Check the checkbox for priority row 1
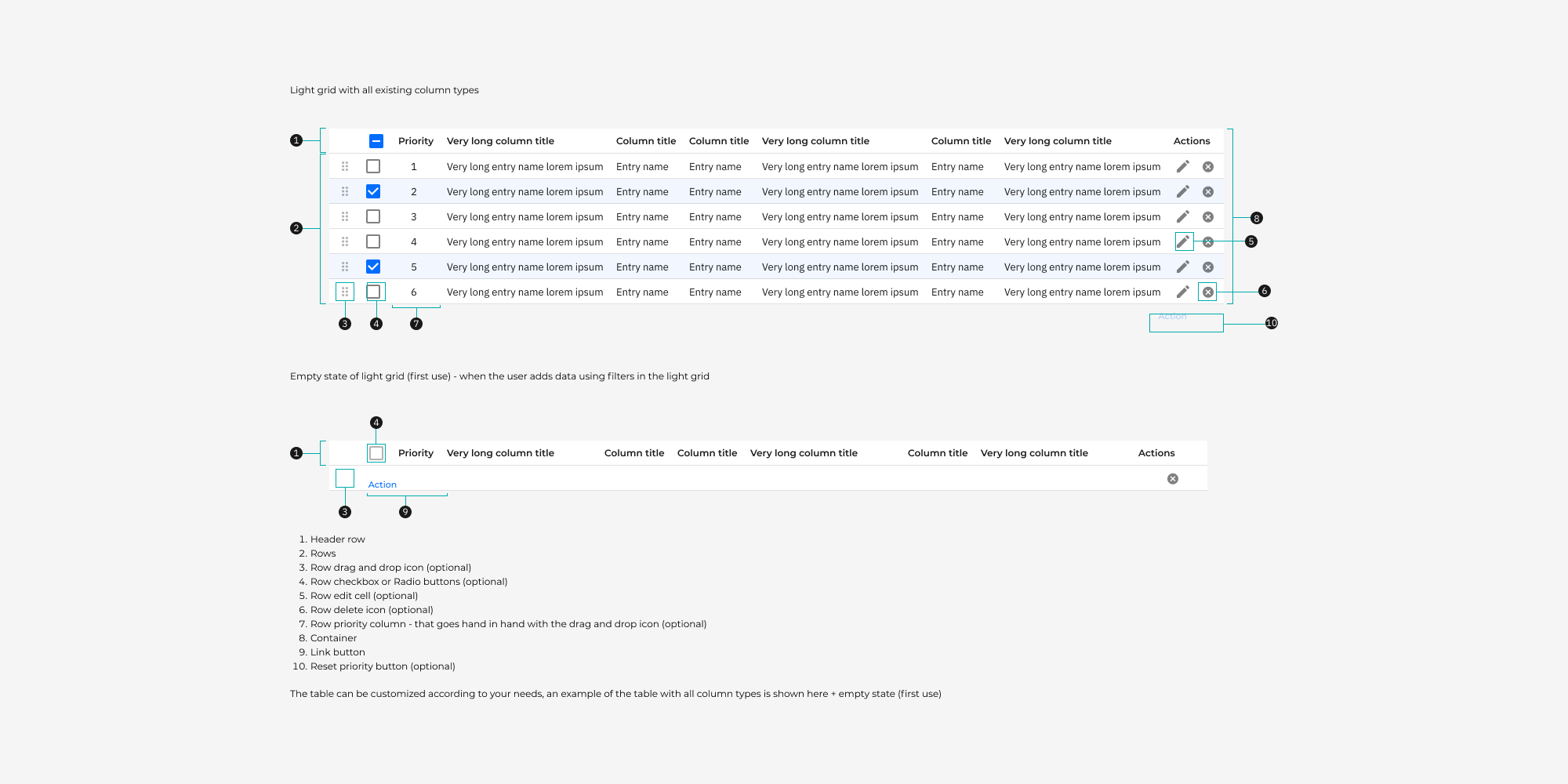This screenshot has height=784, width=1568. click(373, 166)
